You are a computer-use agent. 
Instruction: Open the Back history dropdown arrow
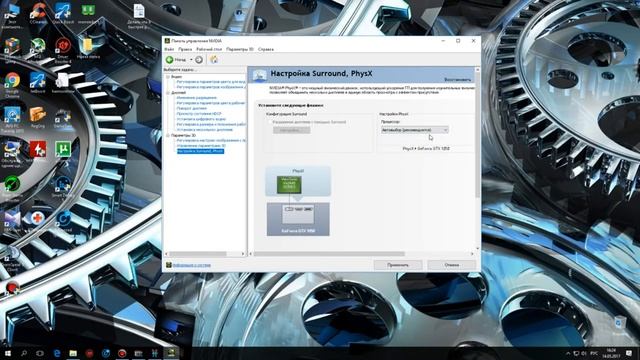point(191,60)
